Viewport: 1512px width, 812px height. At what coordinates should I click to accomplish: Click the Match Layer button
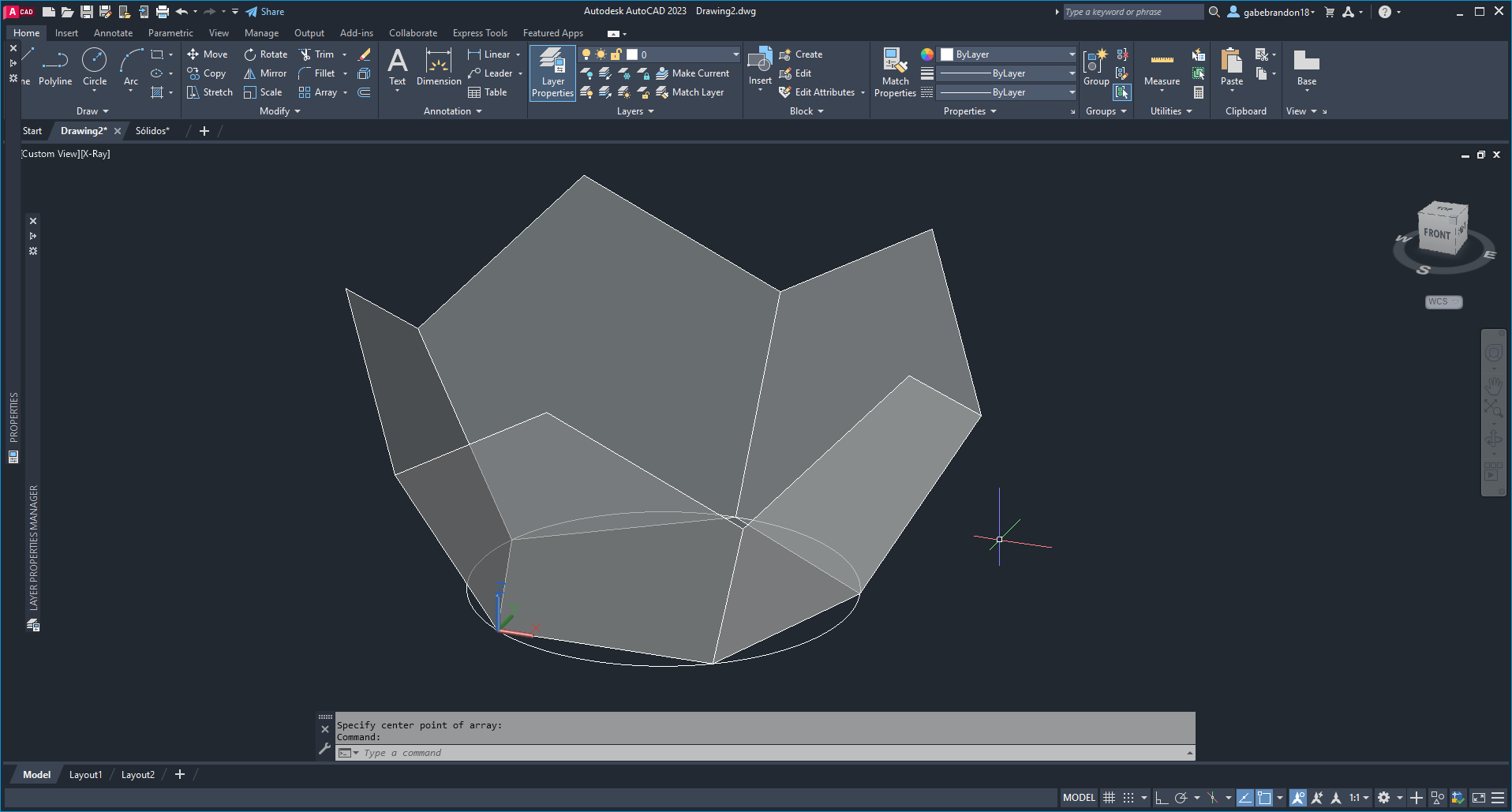coord(690,92)
